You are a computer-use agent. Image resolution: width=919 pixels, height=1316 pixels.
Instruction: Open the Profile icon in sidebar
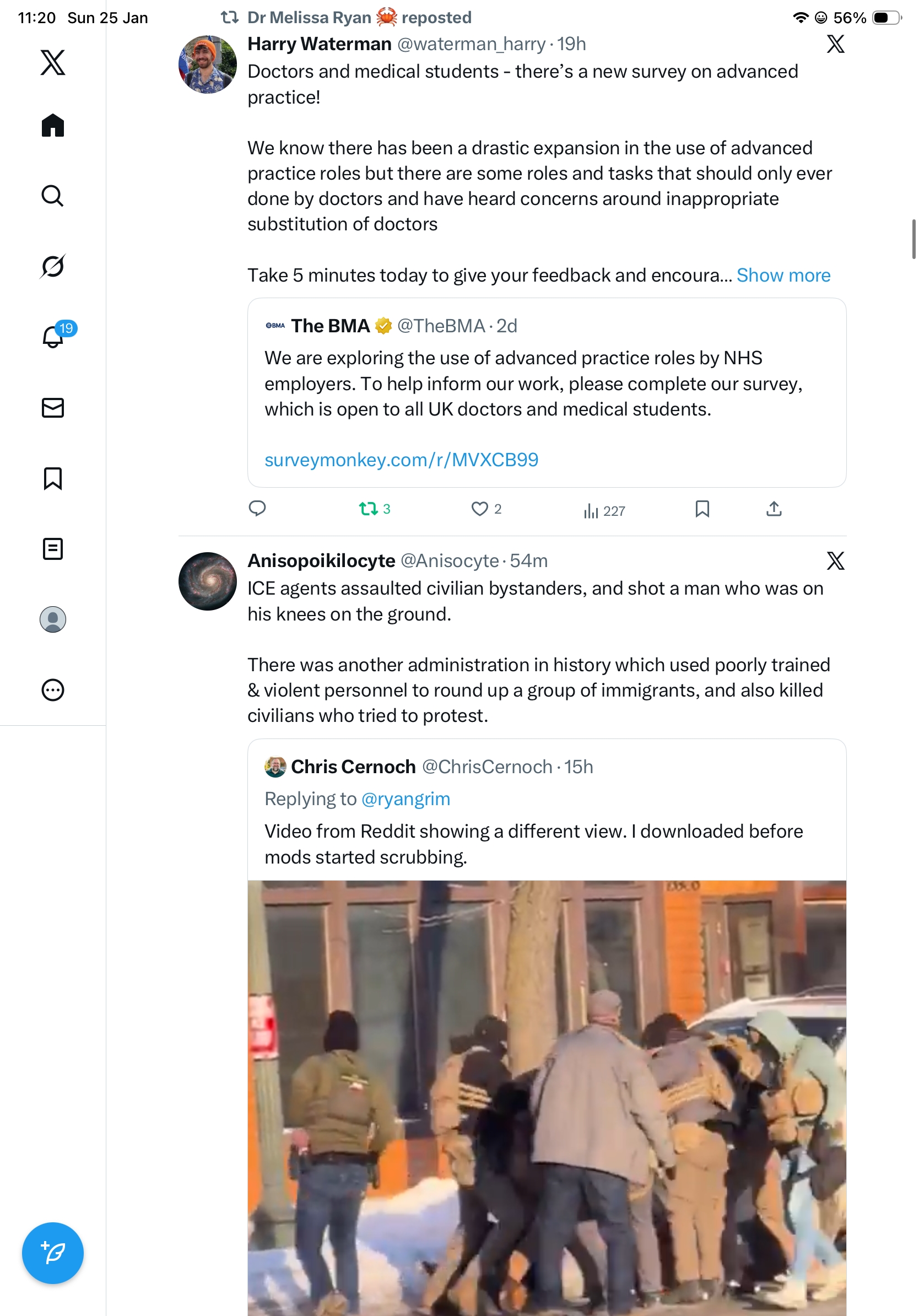pyautogui.click(x=53, y=619)
